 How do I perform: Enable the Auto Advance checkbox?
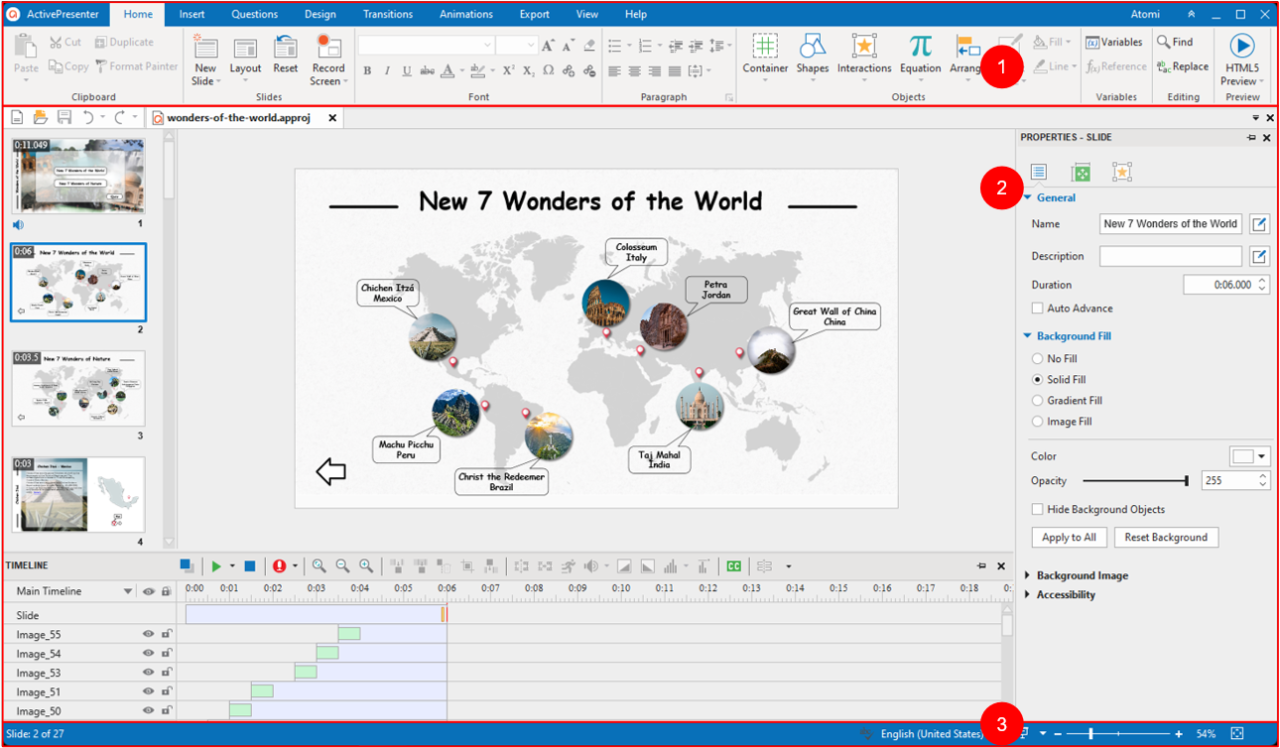pos(1037,308)
